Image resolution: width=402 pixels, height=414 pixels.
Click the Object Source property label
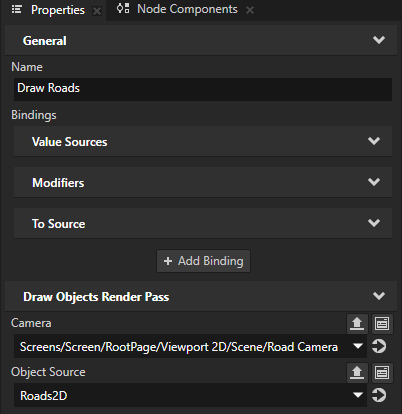pyautogui.click(x=48, y=372)
